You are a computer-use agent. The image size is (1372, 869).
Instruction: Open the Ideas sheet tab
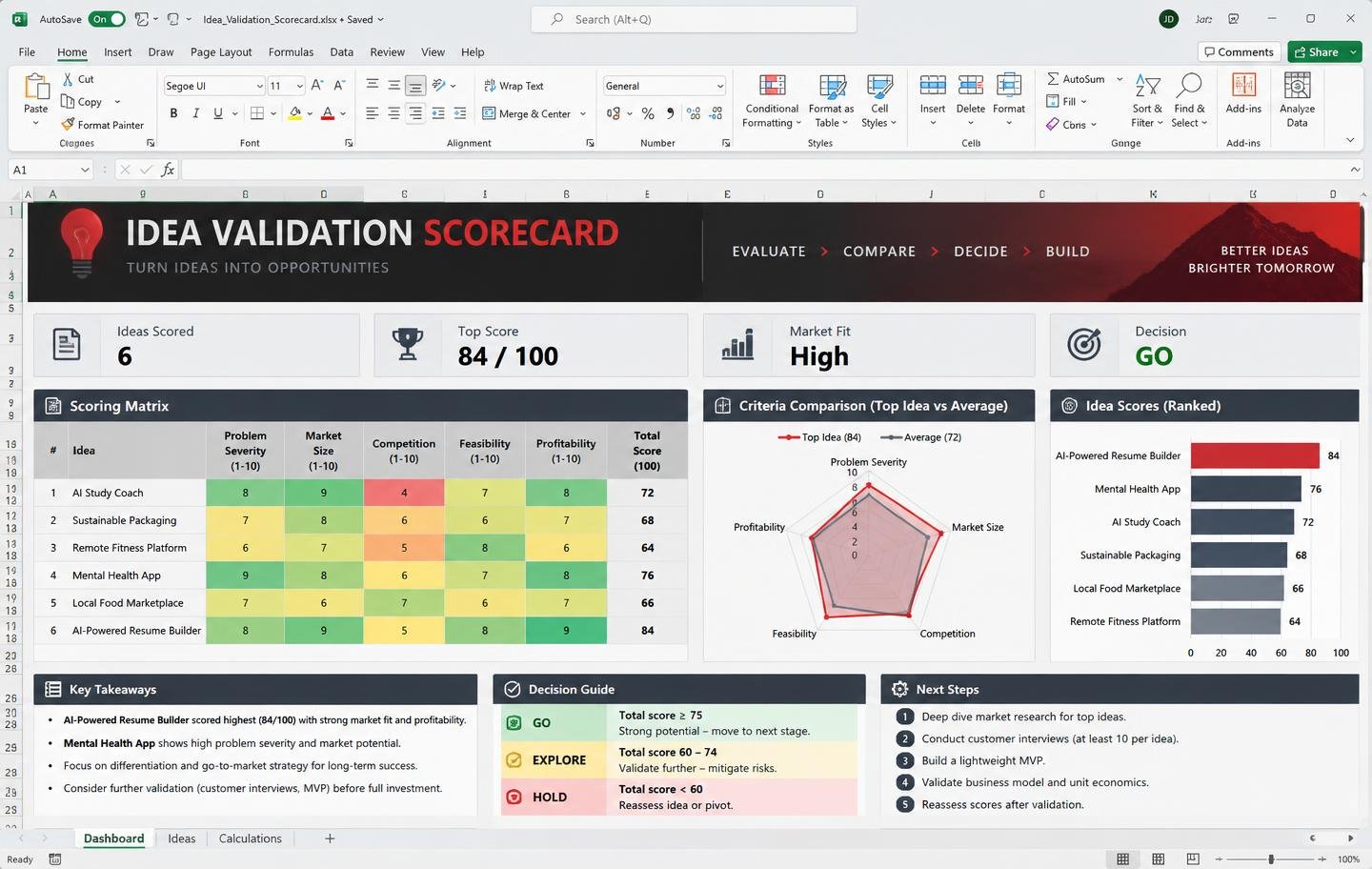coord(181,839)
